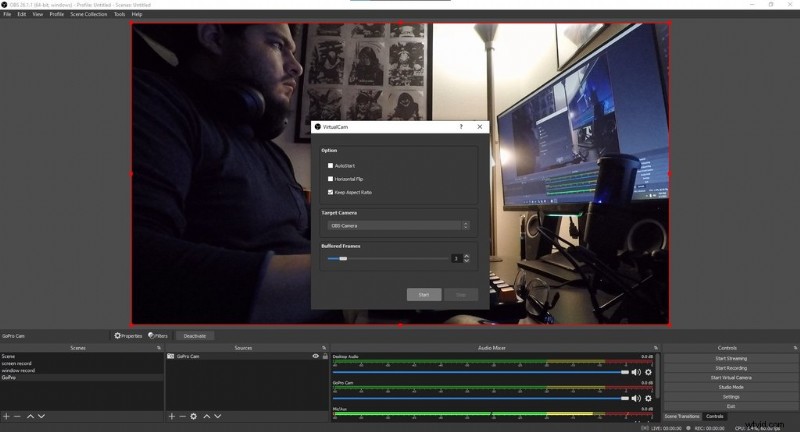This screenshot has width=800, height=432.
Task: Select the 'Scene' scene
Action: pos(82,356)
